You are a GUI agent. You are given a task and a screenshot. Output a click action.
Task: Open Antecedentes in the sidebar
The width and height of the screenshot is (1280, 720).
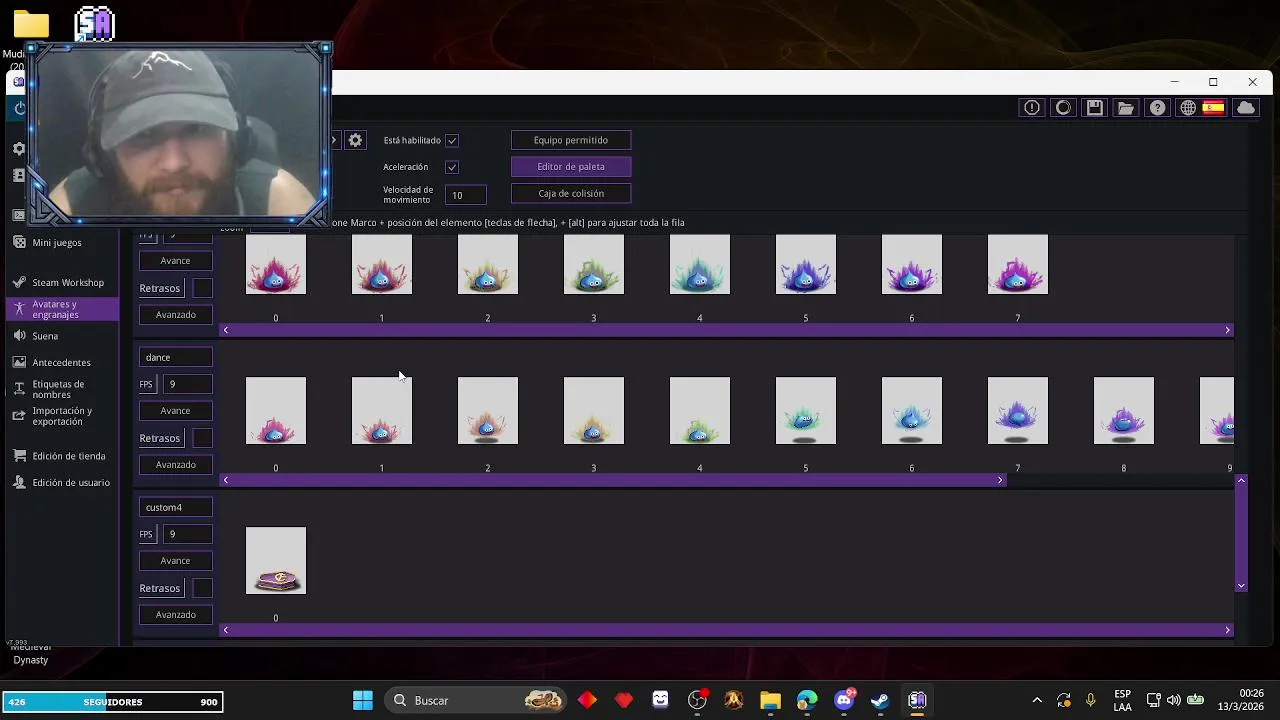pos(61,362)
